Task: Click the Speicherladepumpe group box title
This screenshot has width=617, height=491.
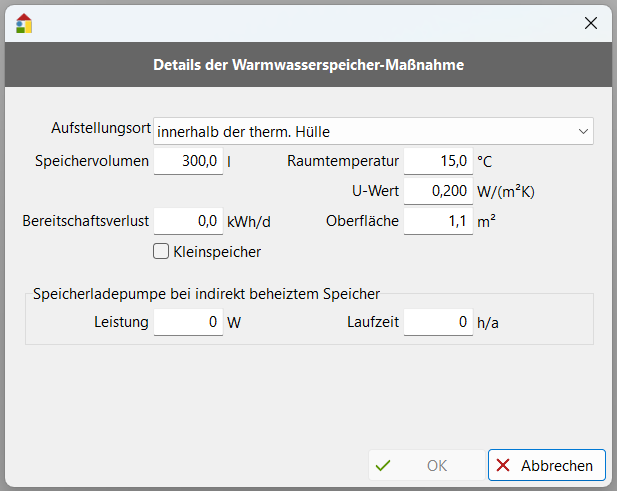Action: pyautogui.click(x=206, y=294)
